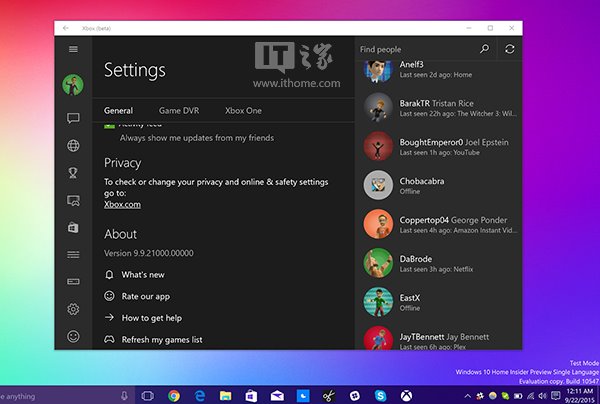Click the controller icon beside Refresh my games list

(x=109, y=339)
